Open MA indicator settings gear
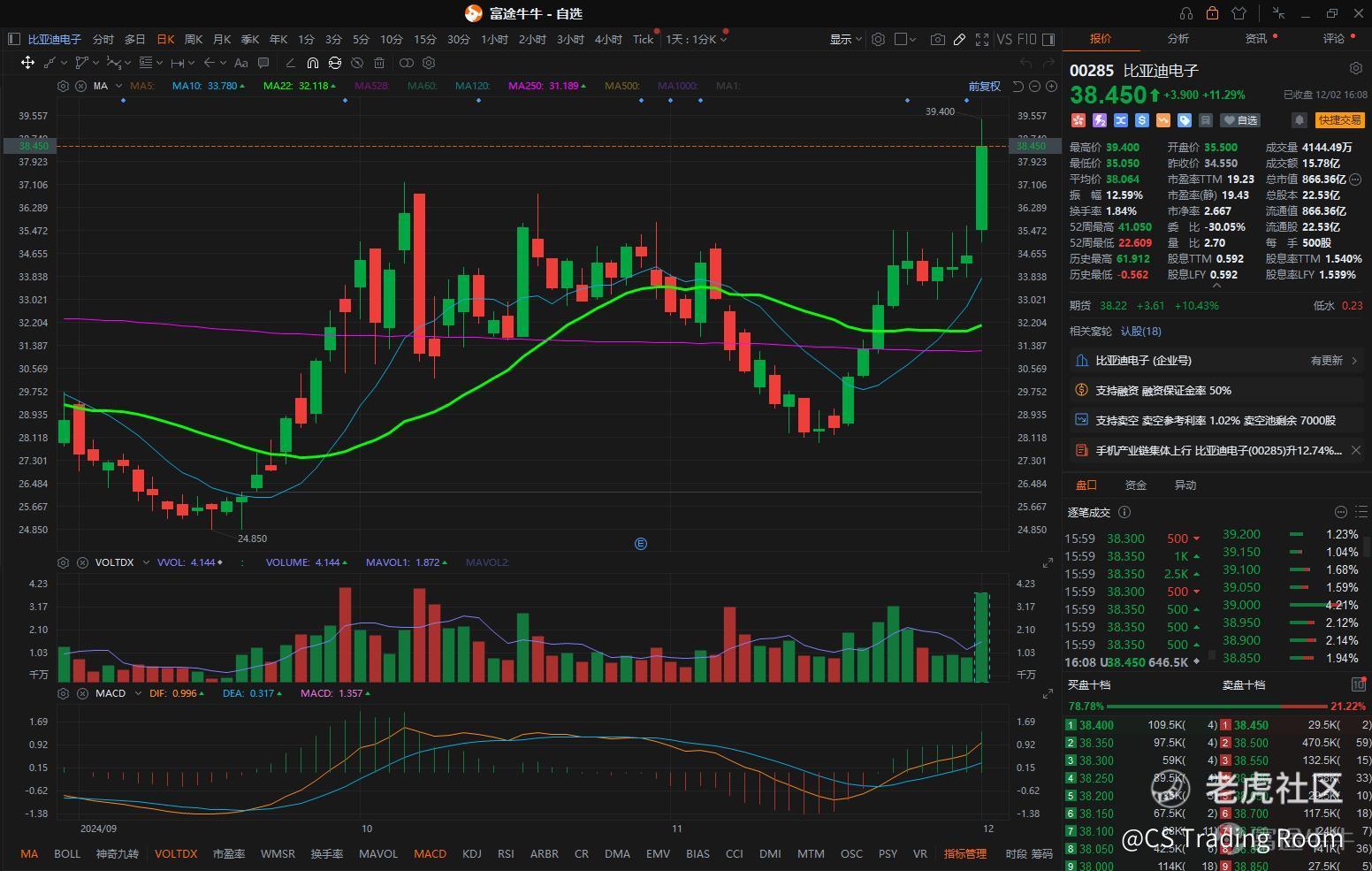The image size is (1372, 871). pos(63,86)
